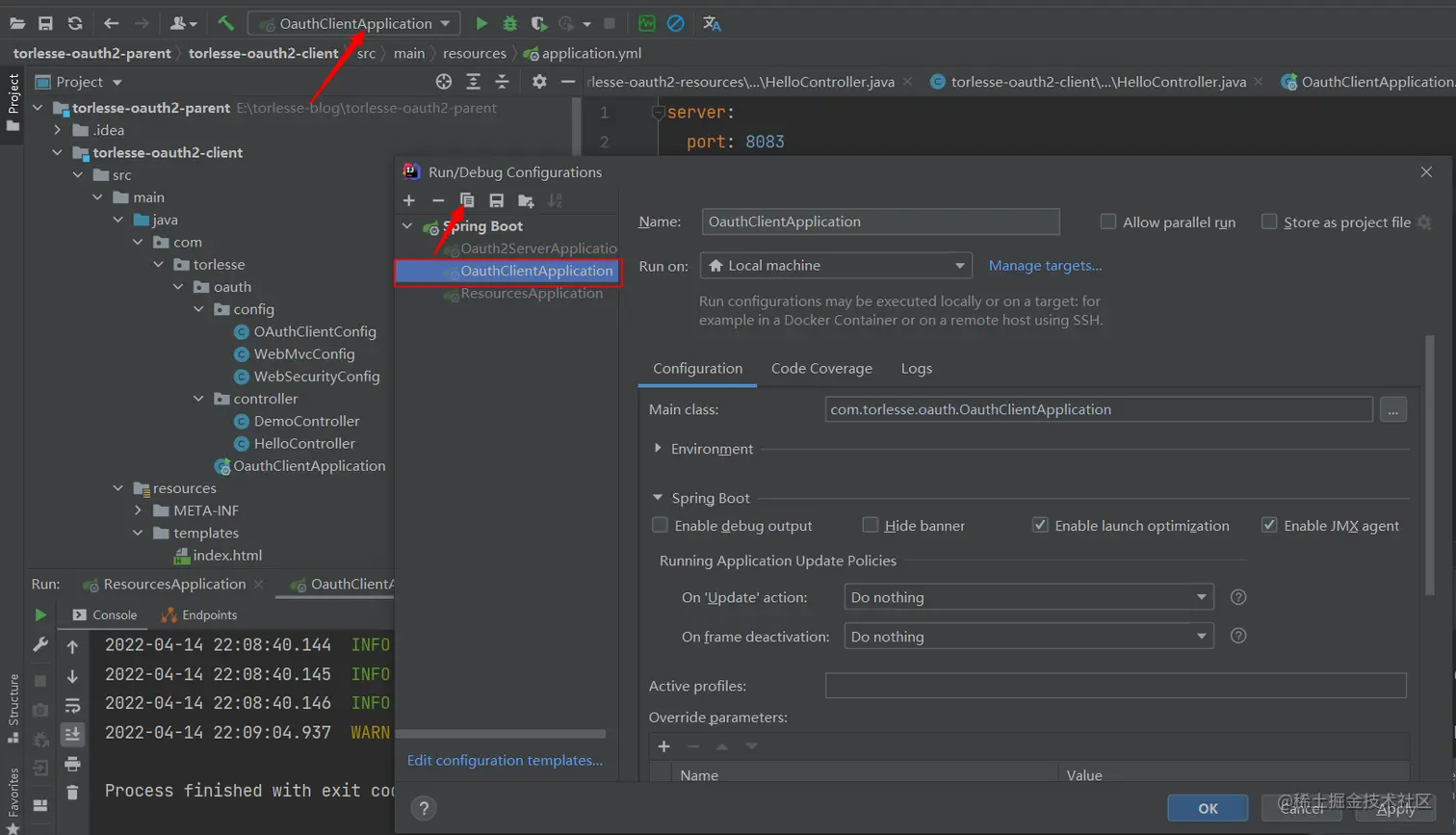Open help with the question mark icon

click(424, 808)
